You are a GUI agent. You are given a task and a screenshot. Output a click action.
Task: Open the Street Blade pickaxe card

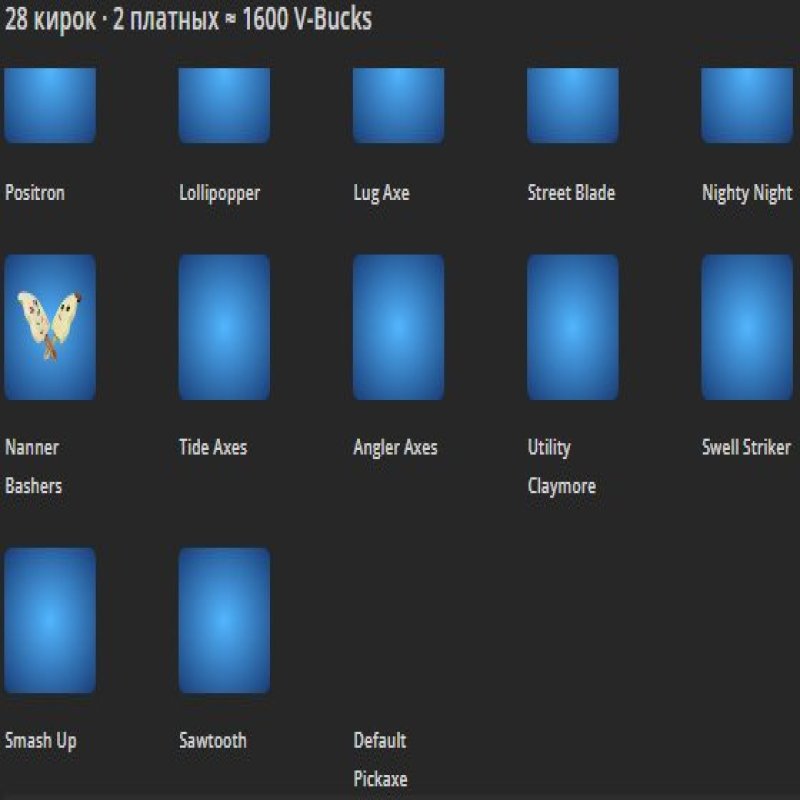coord(572,105)
